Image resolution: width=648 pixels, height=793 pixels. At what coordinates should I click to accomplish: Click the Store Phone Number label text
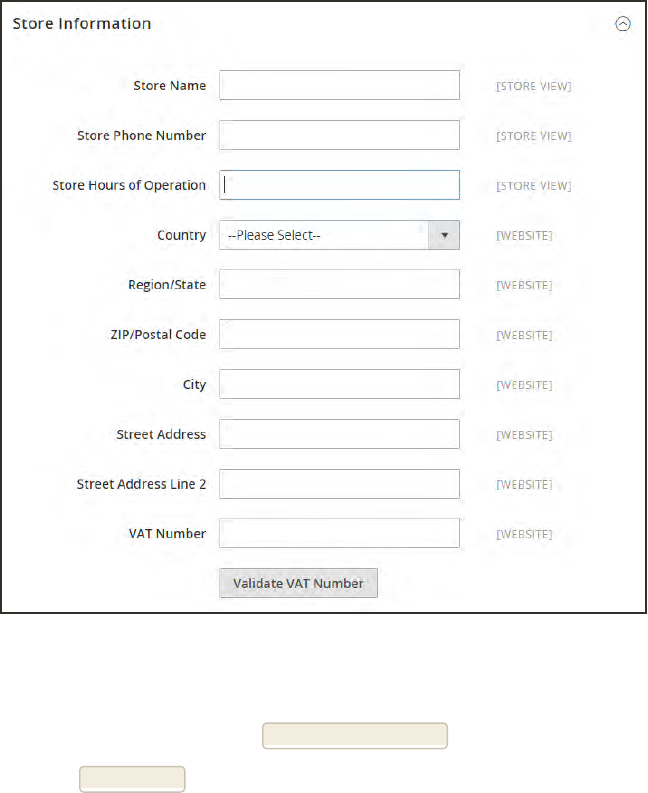(141, 136)
